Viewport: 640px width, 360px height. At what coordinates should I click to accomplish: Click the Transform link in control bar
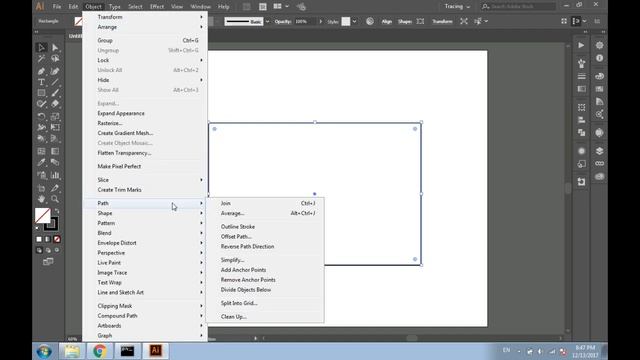tap(442, 21)
